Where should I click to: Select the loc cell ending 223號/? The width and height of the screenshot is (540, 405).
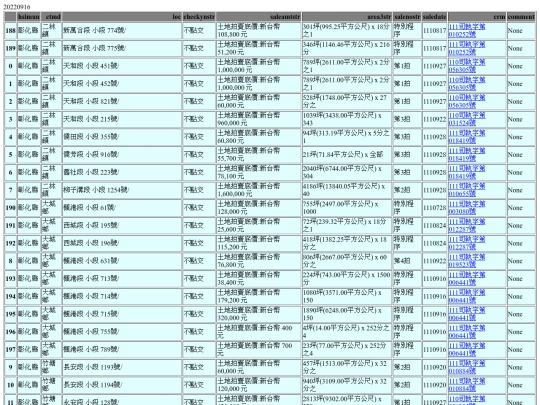tap(122, 173)
